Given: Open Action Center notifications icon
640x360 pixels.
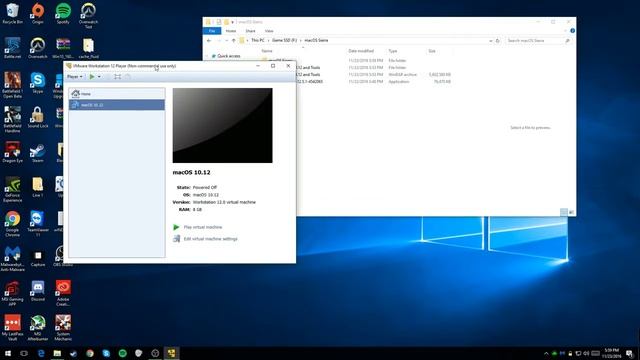Looking at the screenshot, I should point(629,353).
